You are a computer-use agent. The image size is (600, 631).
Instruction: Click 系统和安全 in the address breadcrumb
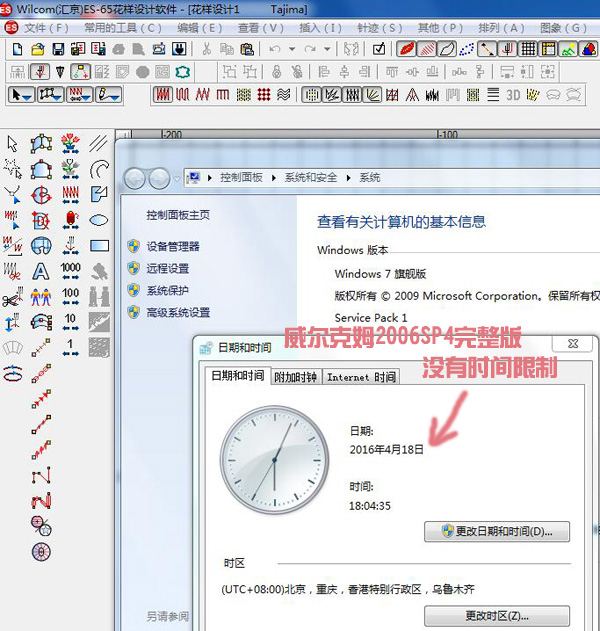pos(311,177)
